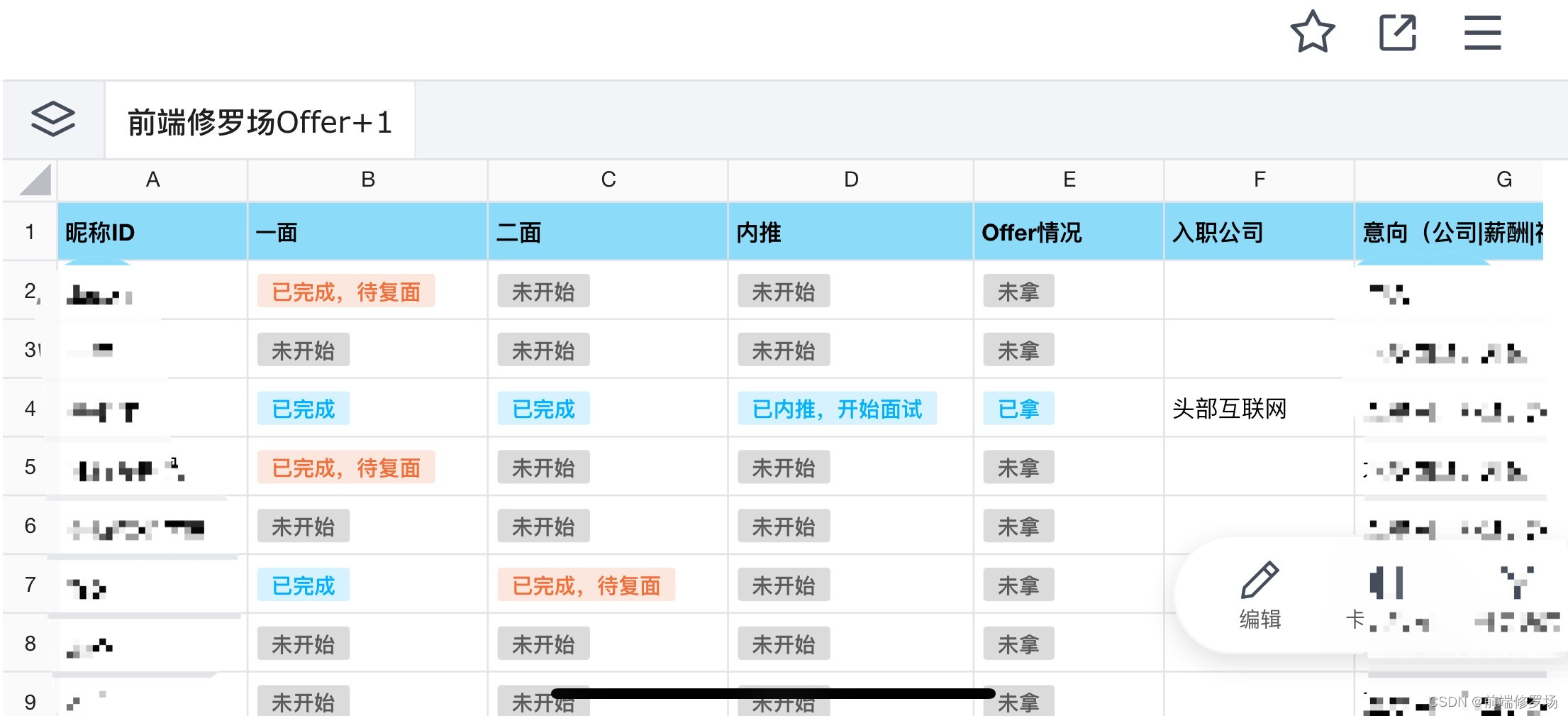Screen dimensions: 1568x716
Task: Click row 3 Offer情况 tag 未拿
Action: tap(1018, 351)
